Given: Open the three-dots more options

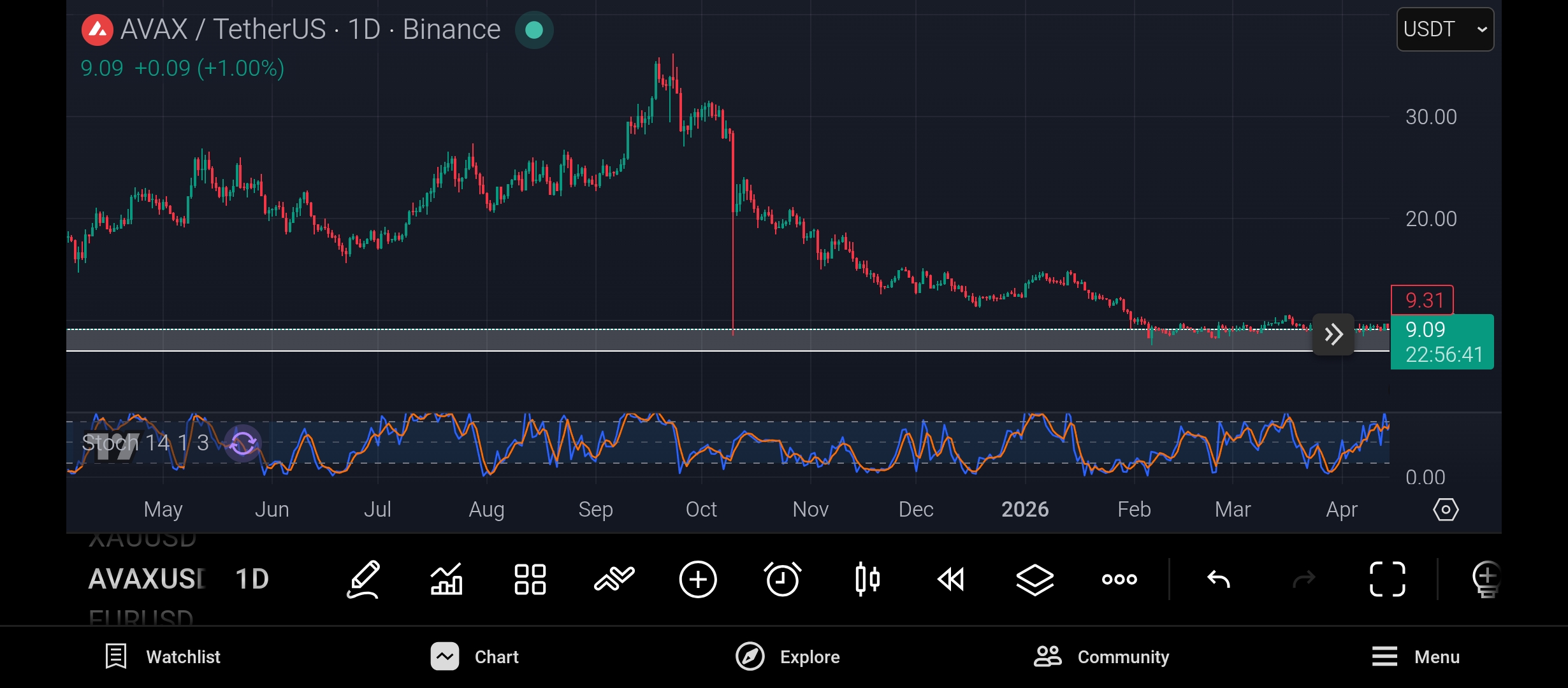Looking at the screenshot, I should pyautogui.click(x=1119, y=579).
